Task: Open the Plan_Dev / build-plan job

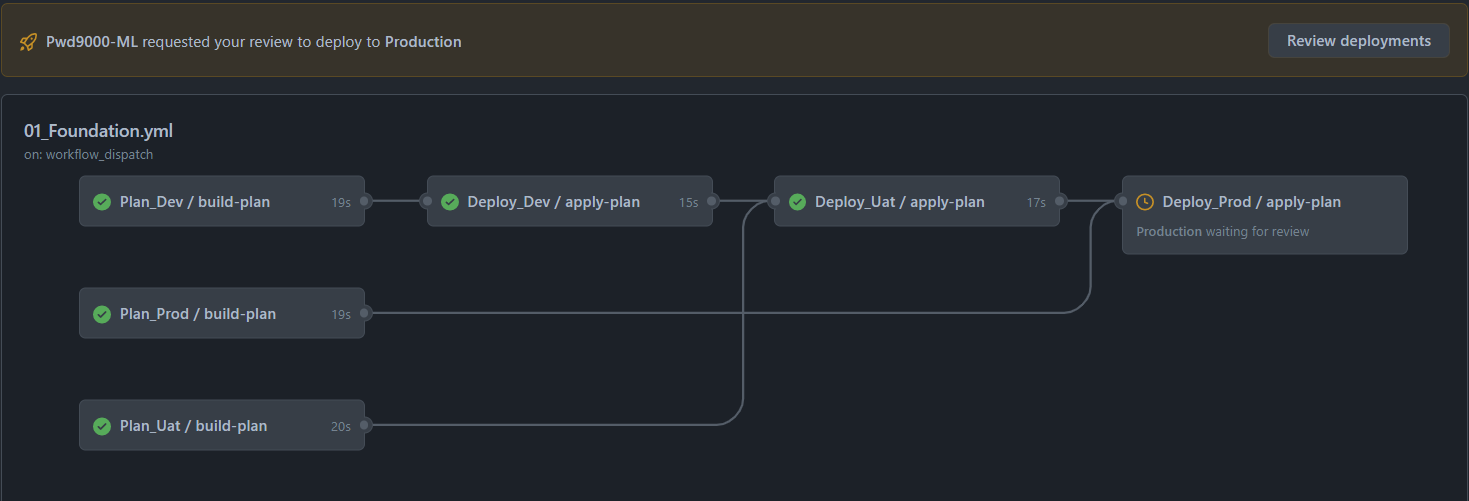Action: tap(222, 201)
